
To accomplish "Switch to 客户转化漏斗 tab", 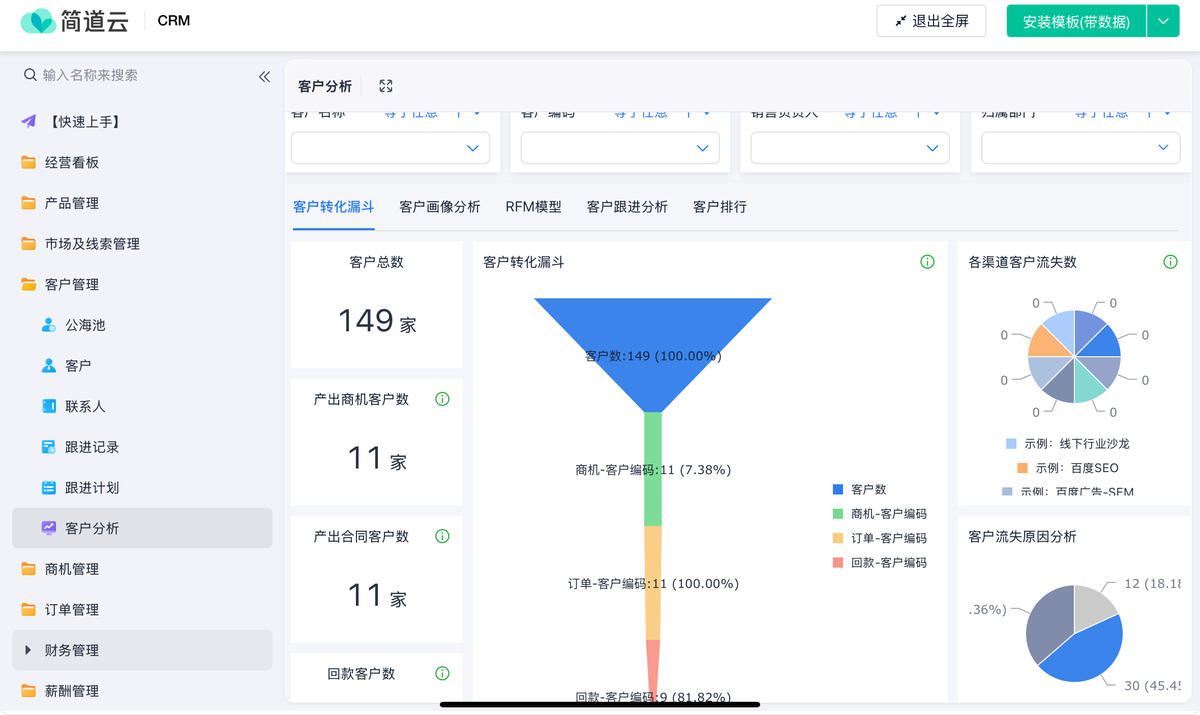I will (334, 207).
